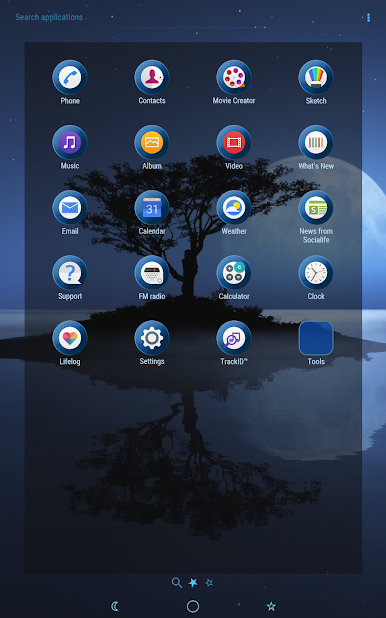The width and height of the screenshot is (386, 618).
Task: Select the filled star page indicator
Action: (193, 583)
